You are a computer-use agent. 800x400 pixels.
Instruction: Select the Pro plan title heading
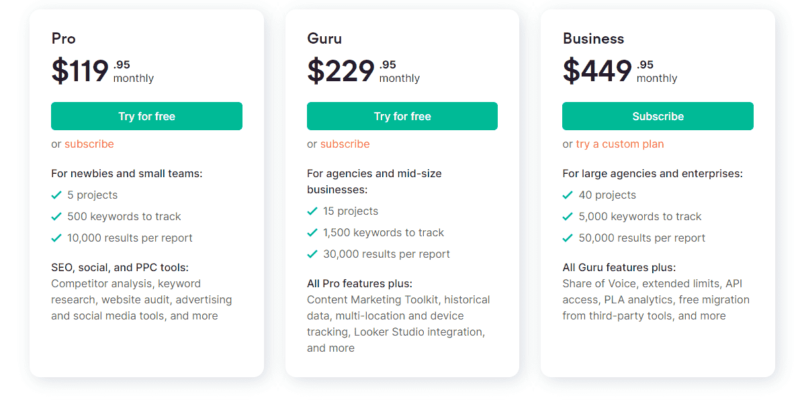63,39
